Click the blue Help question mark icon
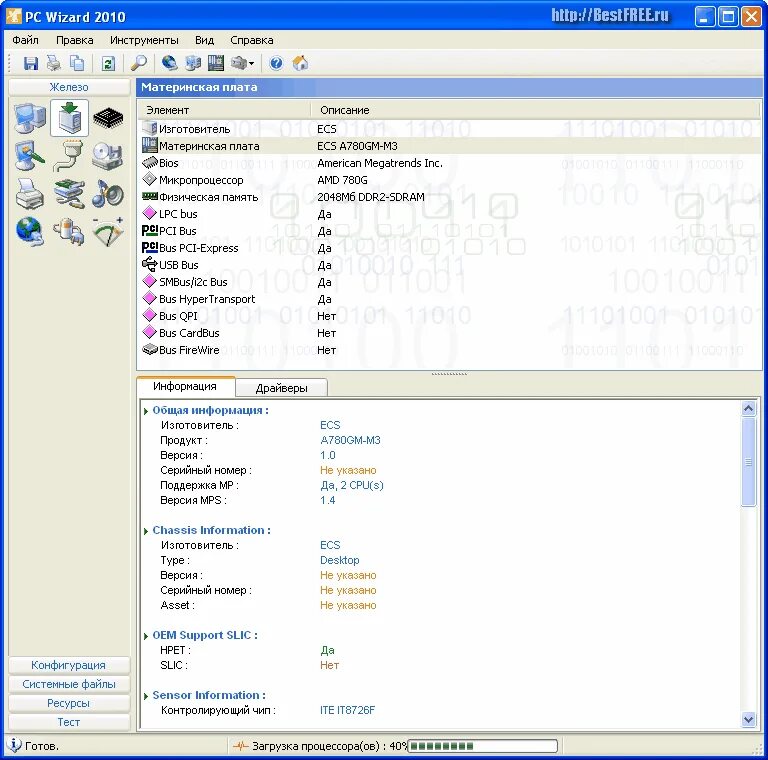Screen dimensions: 768x760 pos(276,63)
